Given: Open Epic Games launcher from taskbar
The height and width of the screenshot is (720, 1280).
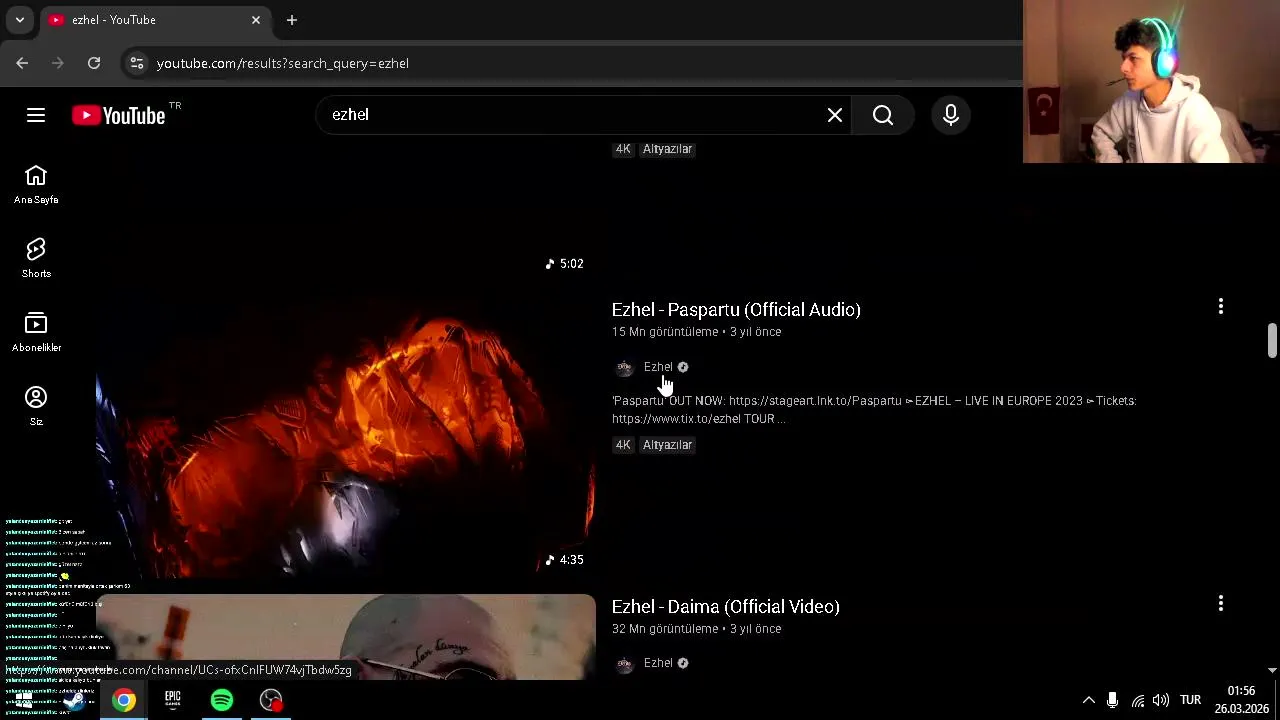Looking at the screenshot, I should click(173, 700).
